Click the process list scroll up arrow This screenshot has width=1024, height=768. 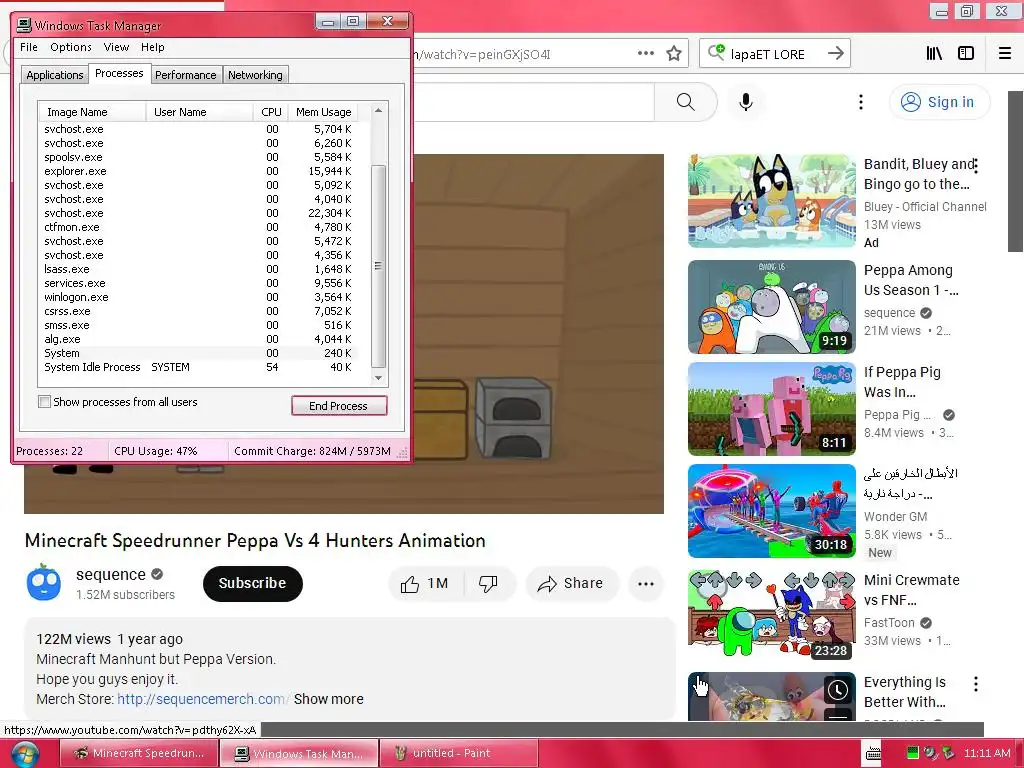coord(378,111)
